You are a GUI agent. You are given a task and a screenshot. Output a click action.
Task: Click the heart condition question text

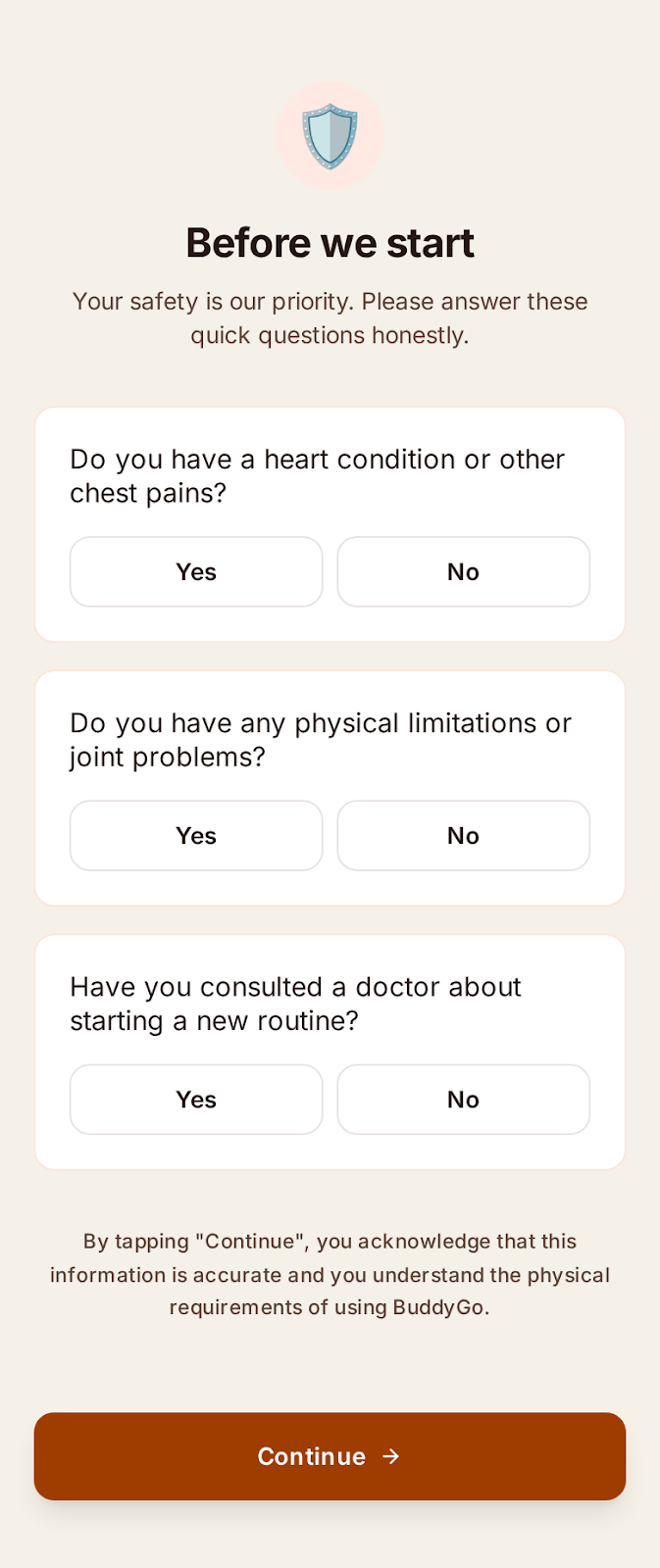(317, 476)
